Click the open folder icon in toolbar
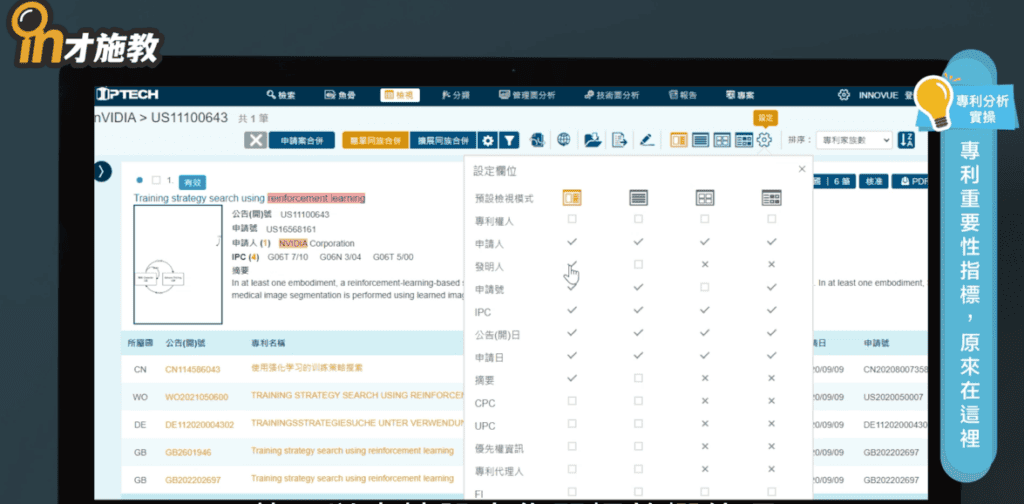This screenshot has height=504, width=1024. tap(592, 140)
